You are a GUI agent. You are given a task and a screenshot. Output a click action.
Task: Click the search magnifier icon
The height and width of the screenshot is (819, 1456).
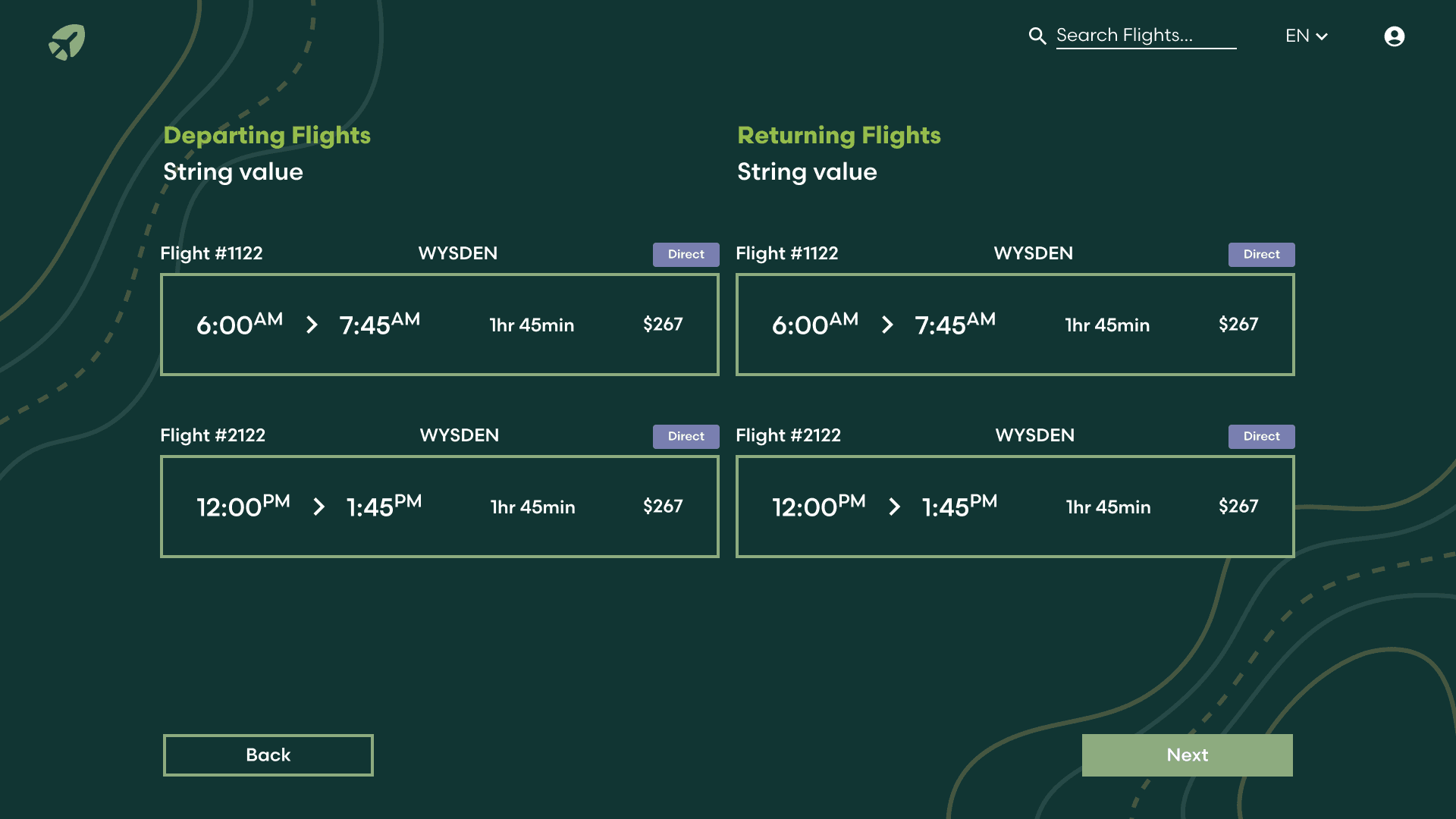click(x=1037, y=36)
